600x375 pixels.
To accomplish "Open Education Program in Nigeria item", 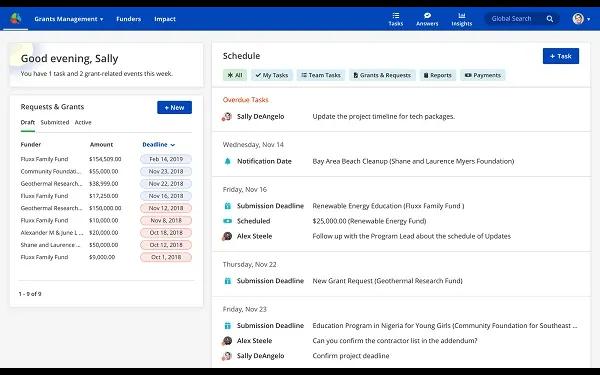I will coord(445,326).
